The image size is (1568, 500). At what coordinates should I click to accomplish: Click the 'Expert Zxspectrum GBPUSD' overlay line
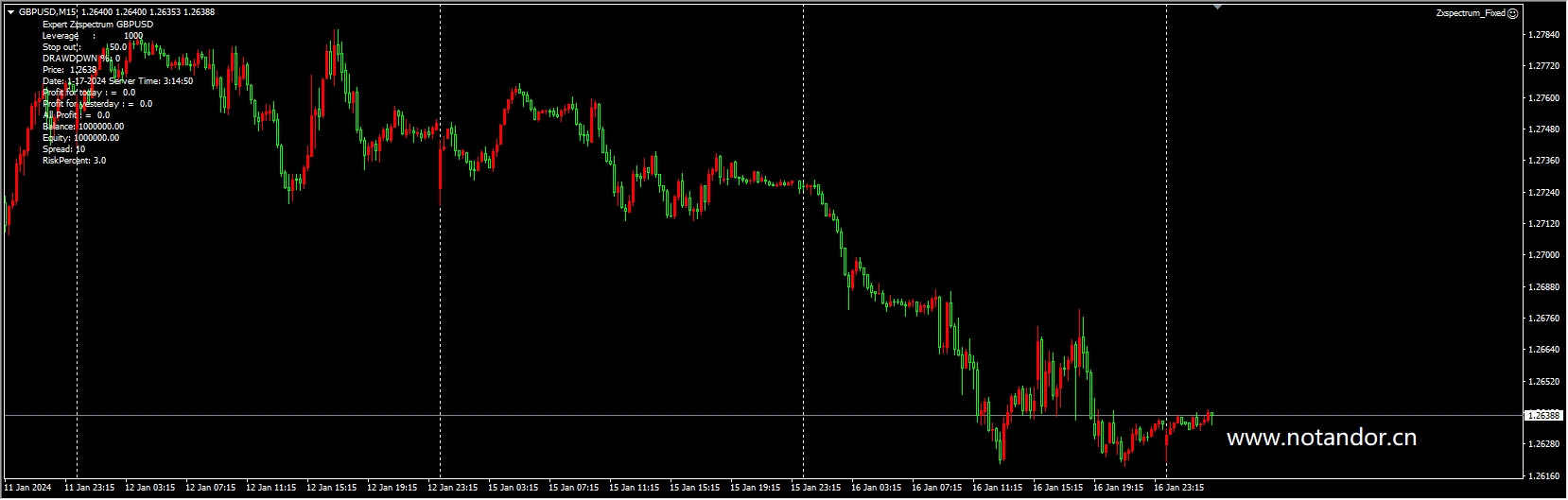pos(97,25)
